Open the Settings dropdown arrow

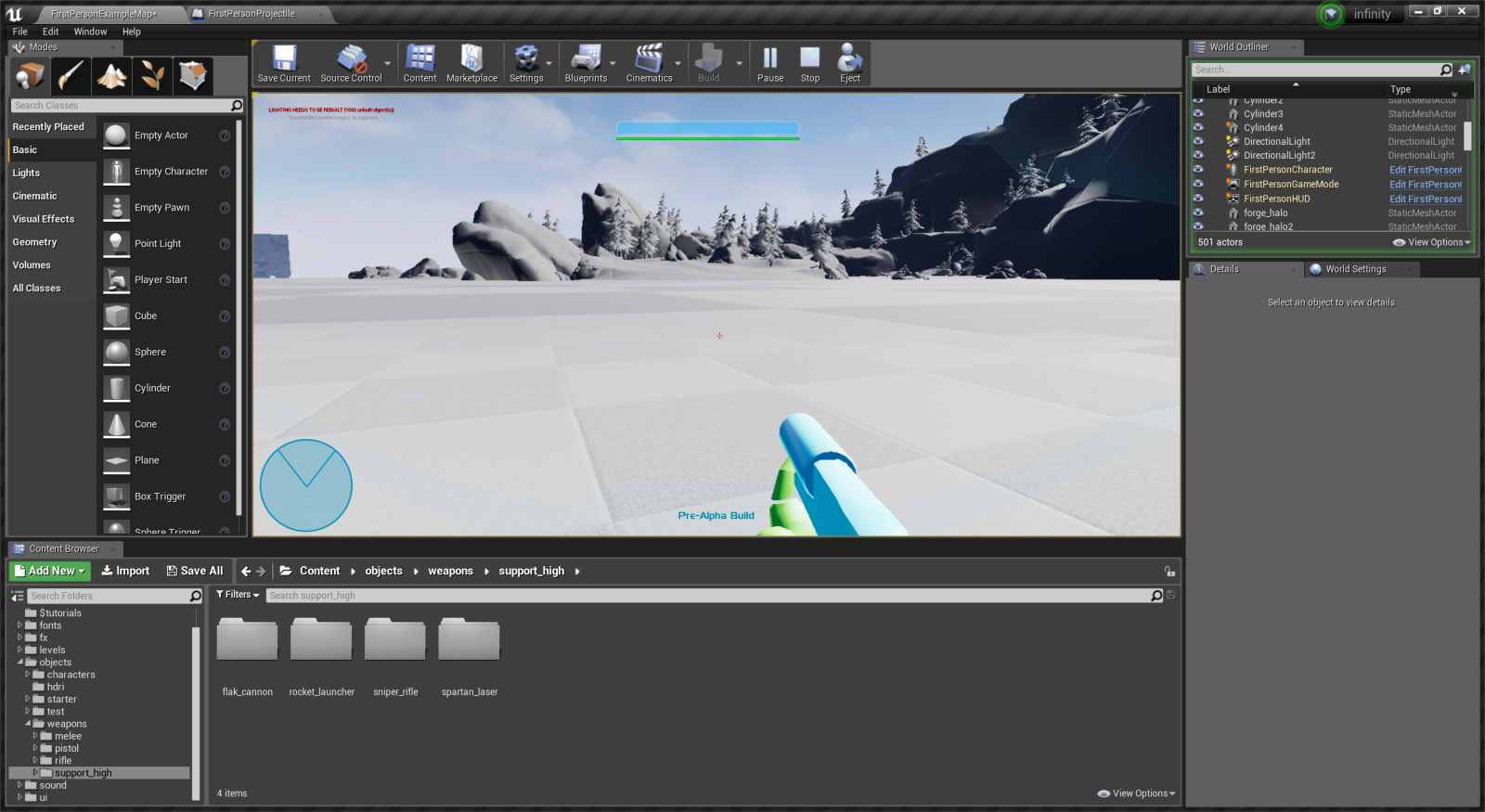549,64
